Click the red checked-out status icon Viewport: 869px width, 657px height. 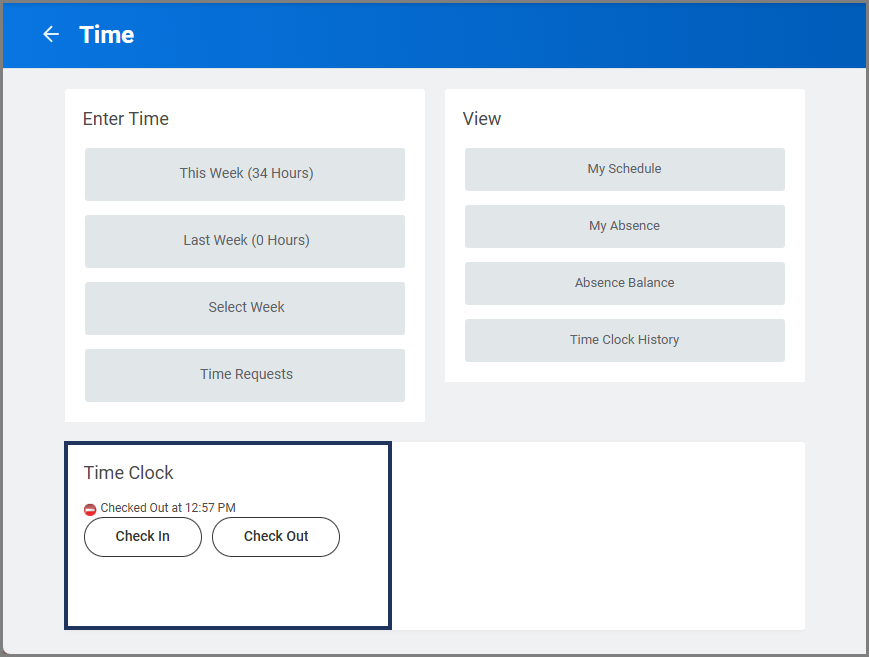click(90, 509)
